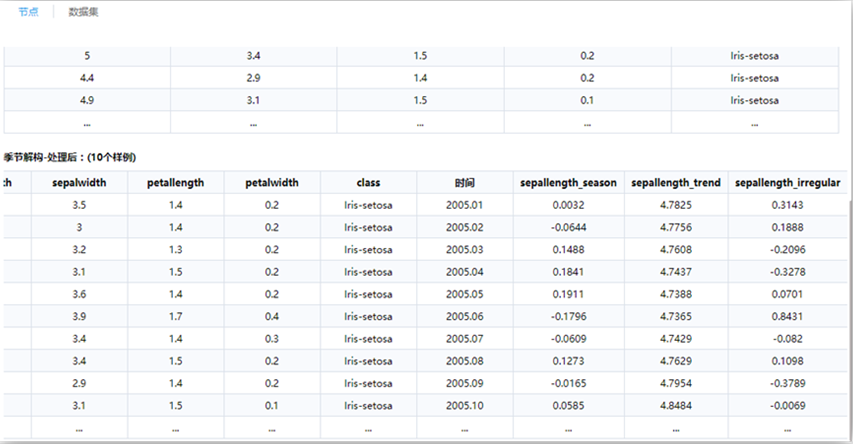
Task: Click the sepalwidth column header
Action: [x=79, y=183]
